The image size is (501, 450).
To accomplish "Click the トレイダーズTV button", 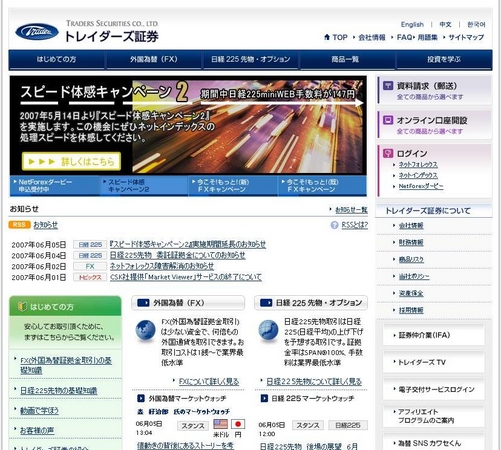I will [434, 362].
